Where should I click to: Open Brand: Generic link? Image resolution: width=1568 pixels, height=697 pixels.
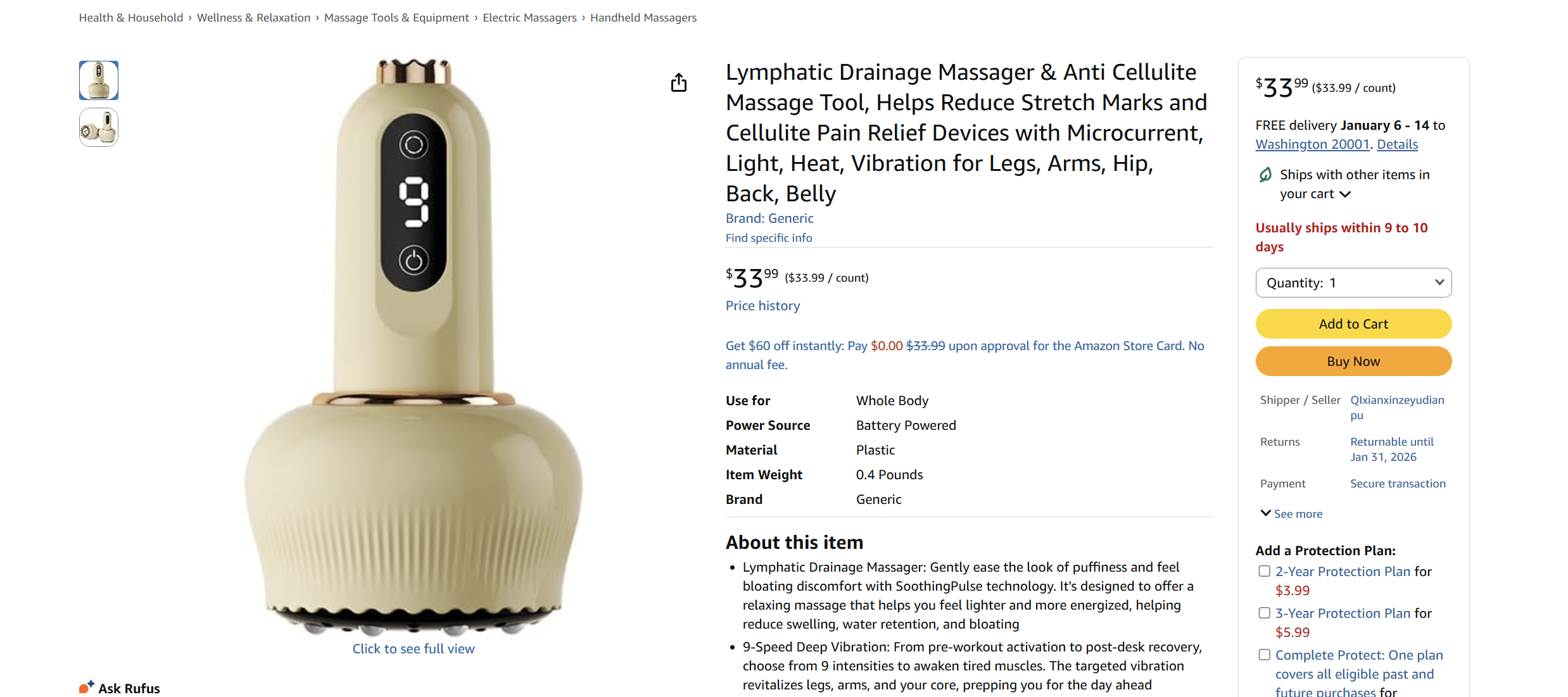(x=769, y=218)
